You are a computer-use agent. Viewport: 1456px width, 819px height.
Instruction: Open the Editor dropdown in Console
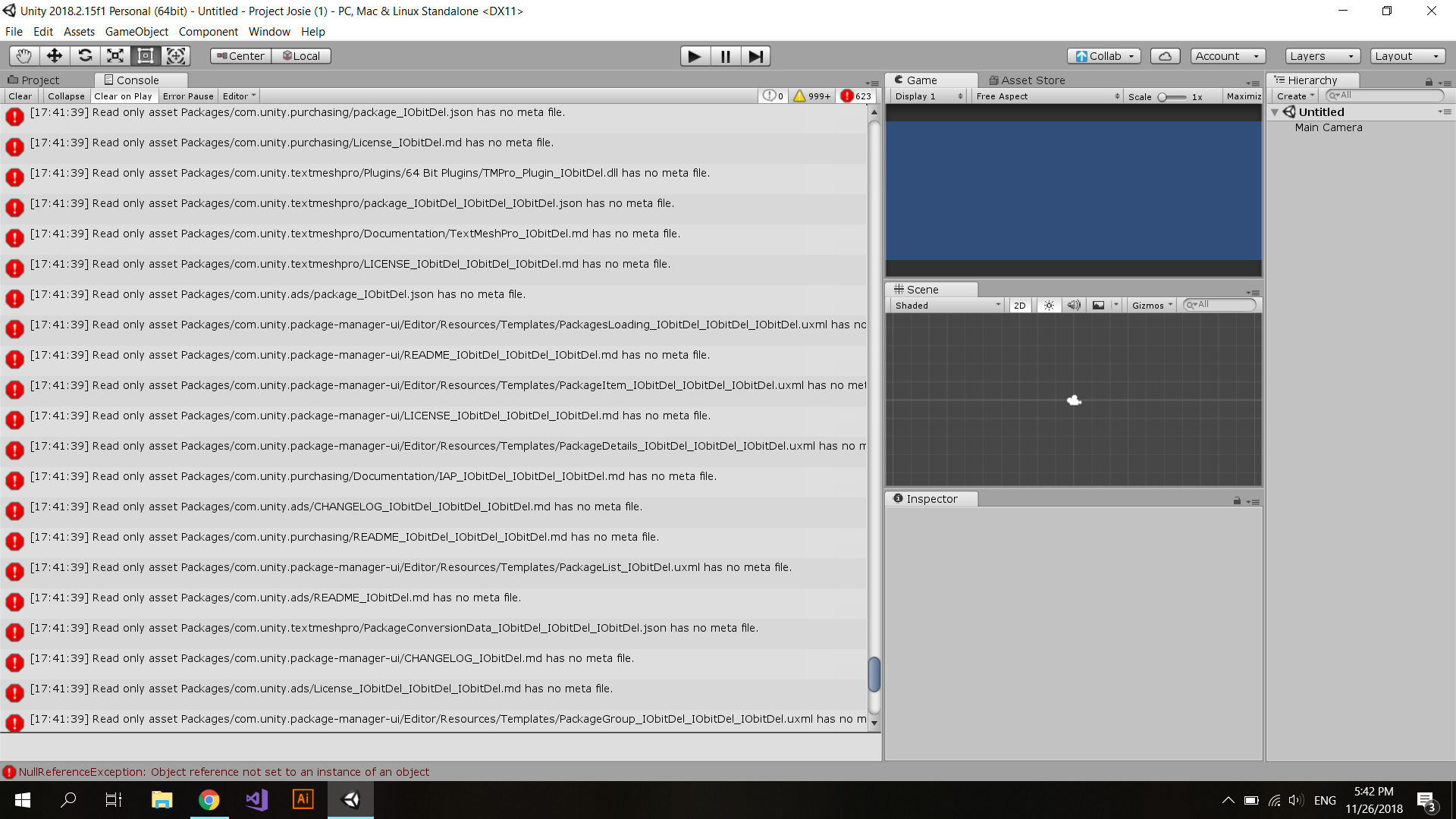coord(239,96)
